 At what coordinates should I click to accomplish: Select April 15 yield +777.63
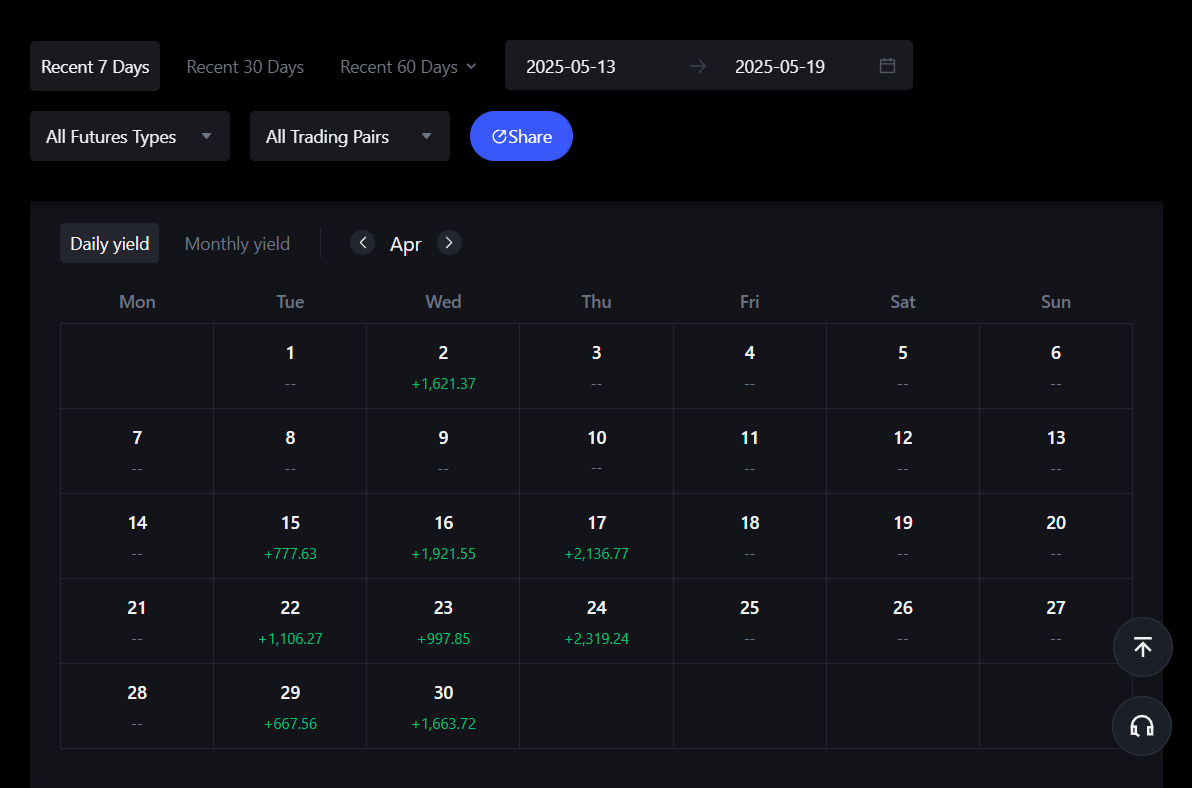pos(290,536)
